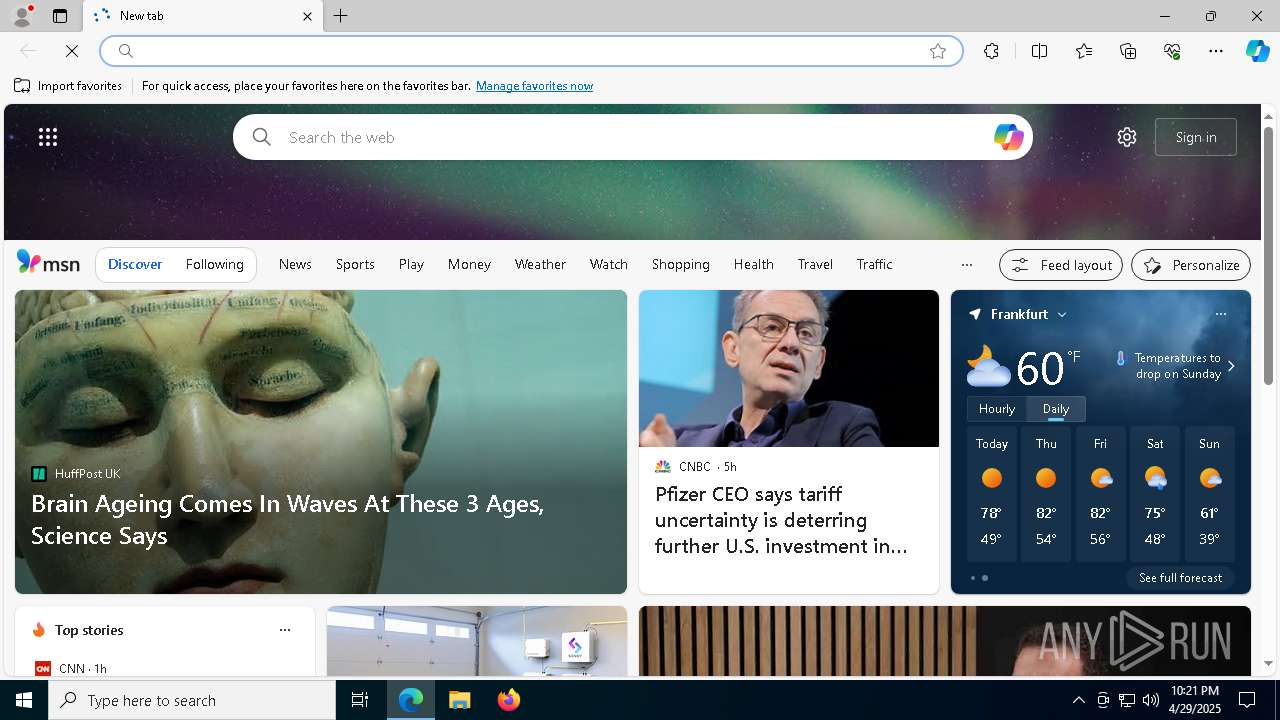Viewport: 1280px width, 720px height.
Task: Open the browser profile icon
Action: coord(22,16)
